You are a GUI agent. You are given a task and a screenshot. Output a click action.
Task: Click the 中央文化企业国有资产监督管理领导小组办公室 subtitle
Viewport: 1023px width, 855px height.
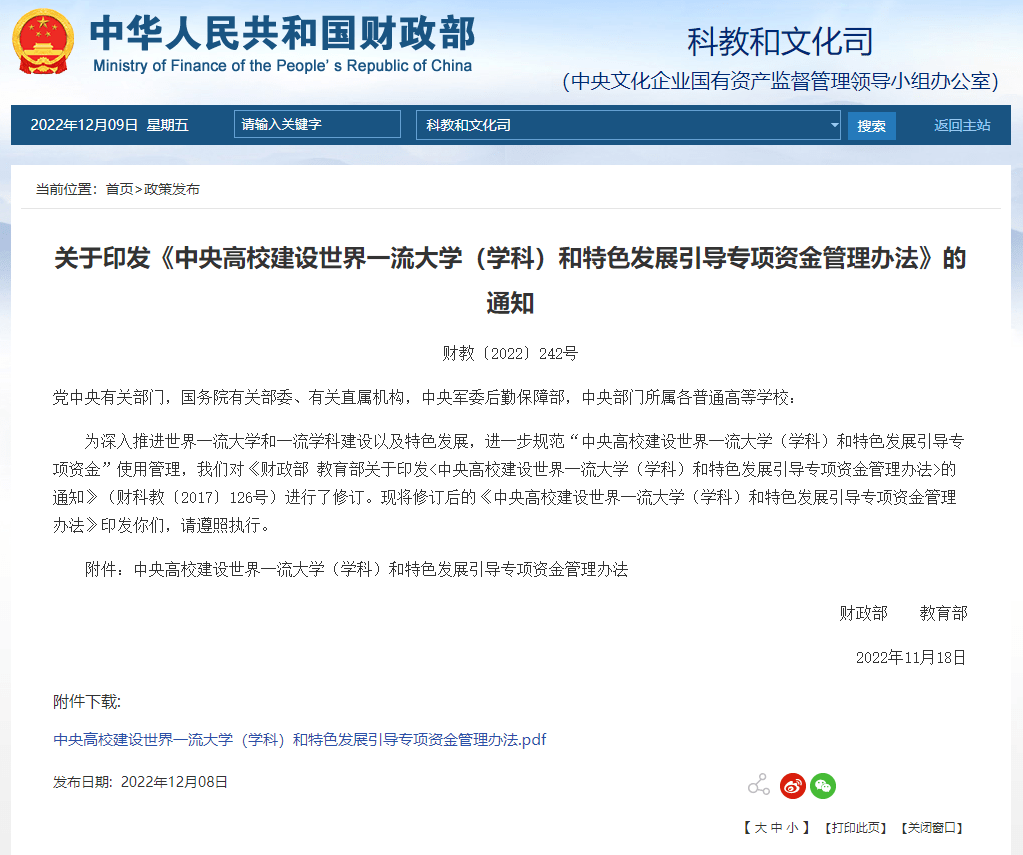(x=780, y=81)
